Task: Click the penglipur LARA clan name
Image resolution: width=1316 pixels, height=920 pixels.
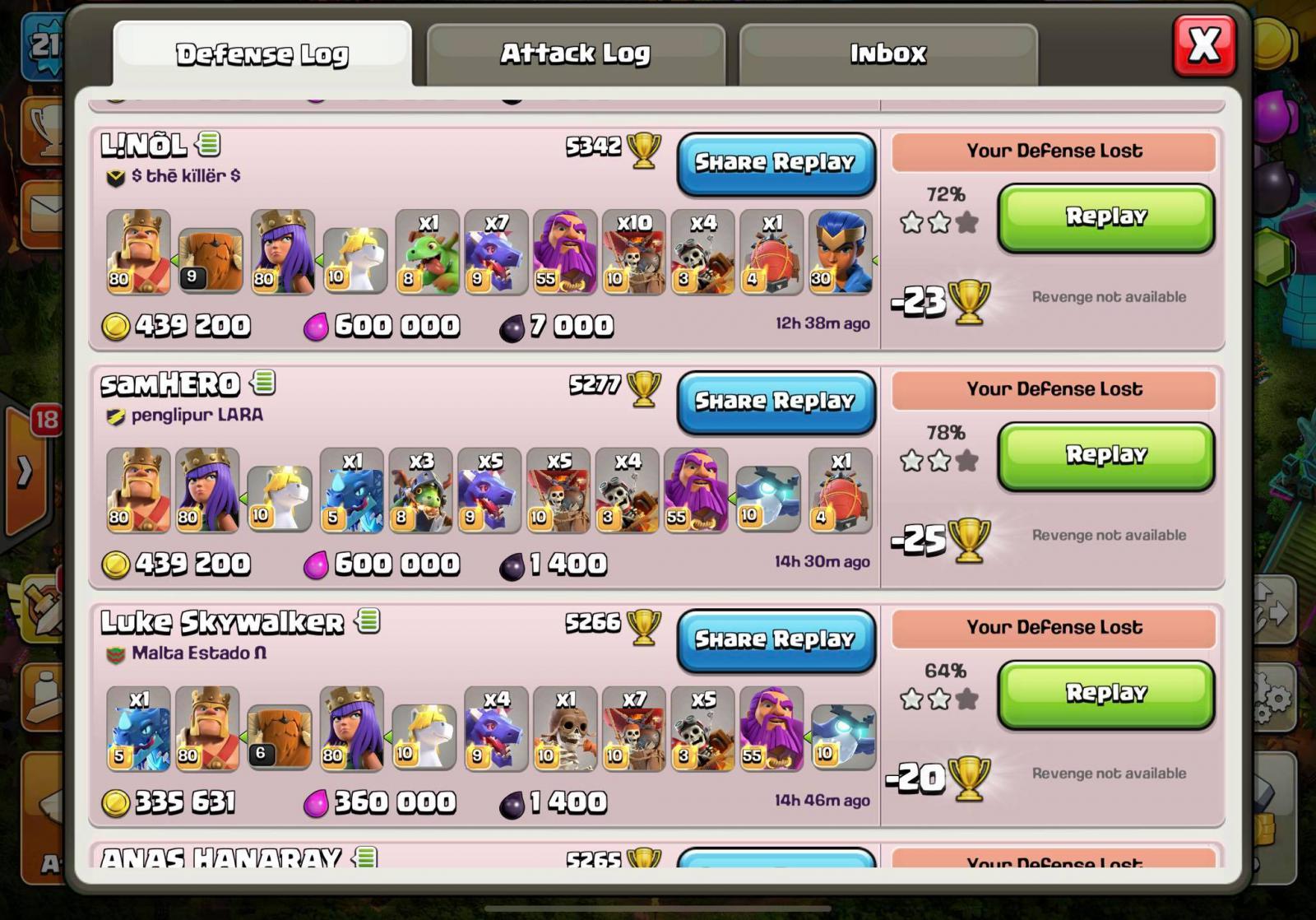Action: coord(197,415)
